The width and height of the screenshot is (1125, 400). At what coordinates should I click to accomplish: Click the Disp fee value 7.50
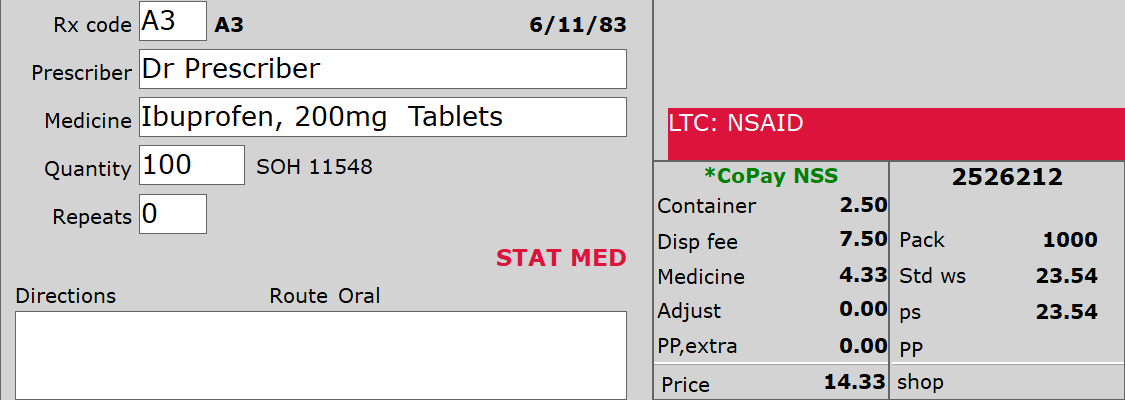tap(864, 240)
